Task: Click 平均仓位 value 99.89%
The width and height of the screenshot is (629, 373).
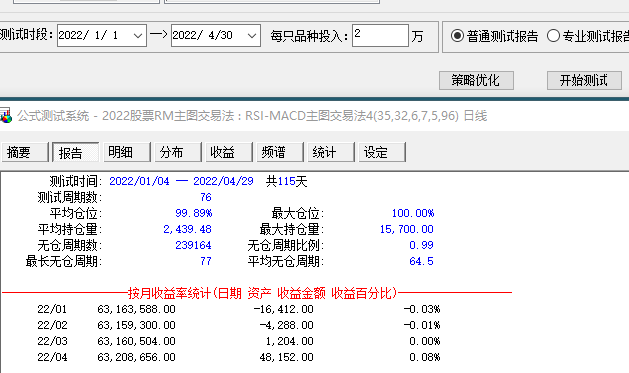Action: coord(194,213)
